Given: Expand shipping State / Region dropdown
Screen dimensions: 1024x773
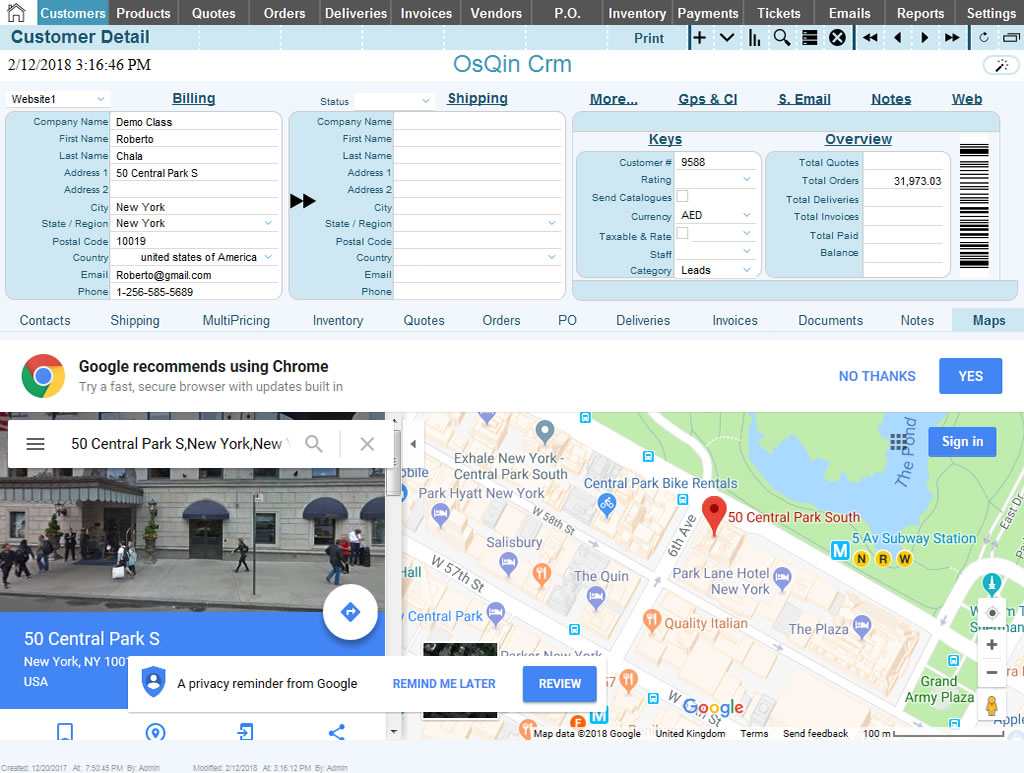Looking at the screenshot, I should point(552,223).
